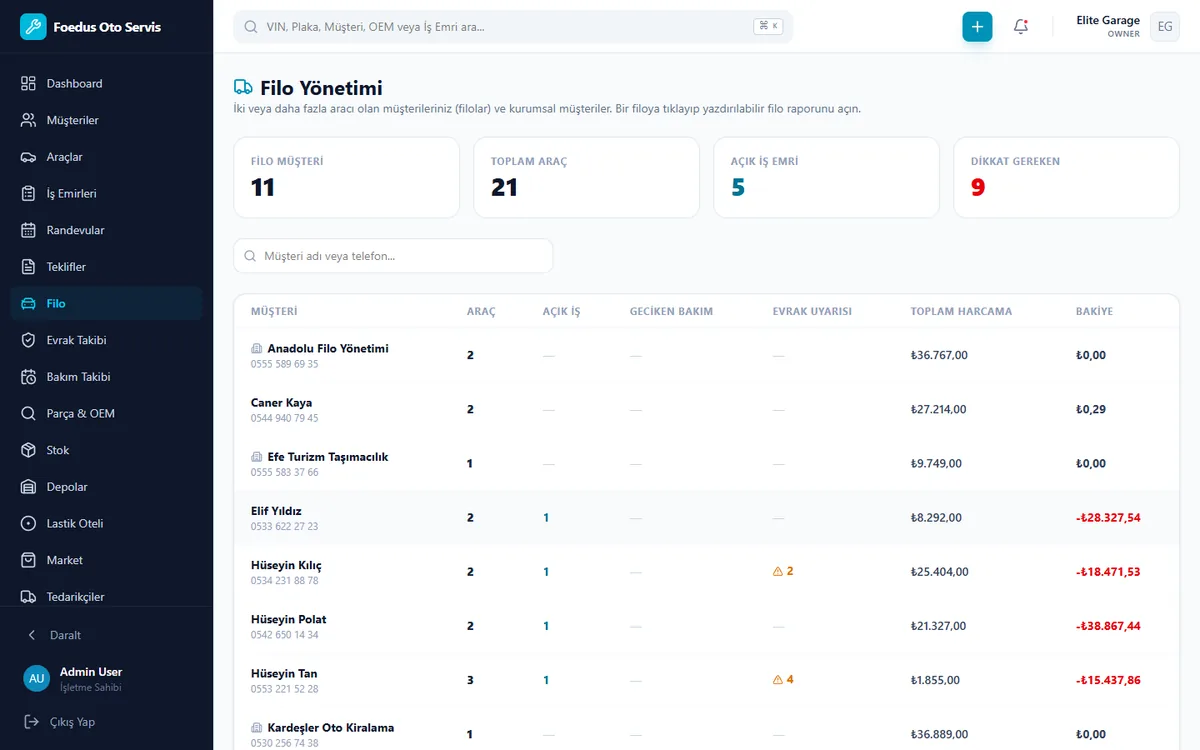The image size is (1200, 750).
Task: Click the Toplam Harcama column header
Action: pyautogui.click(x=961, y=312)
